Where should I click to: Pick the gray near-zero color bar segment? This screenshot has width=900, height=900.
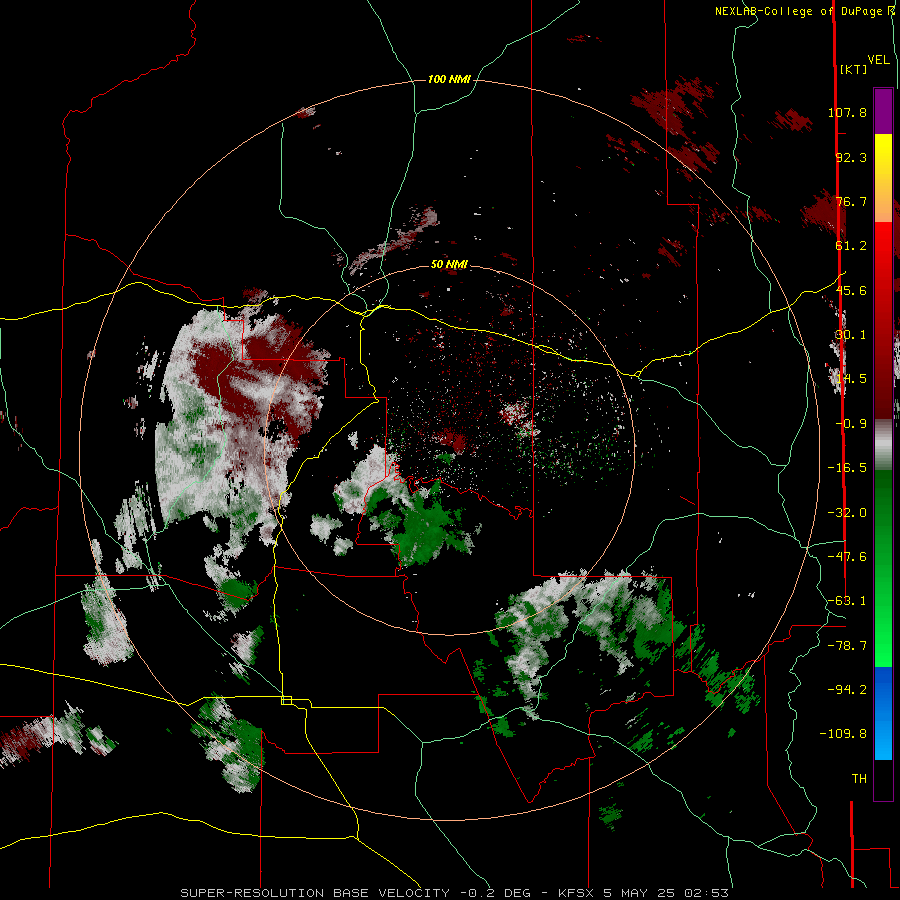(883, 445)
